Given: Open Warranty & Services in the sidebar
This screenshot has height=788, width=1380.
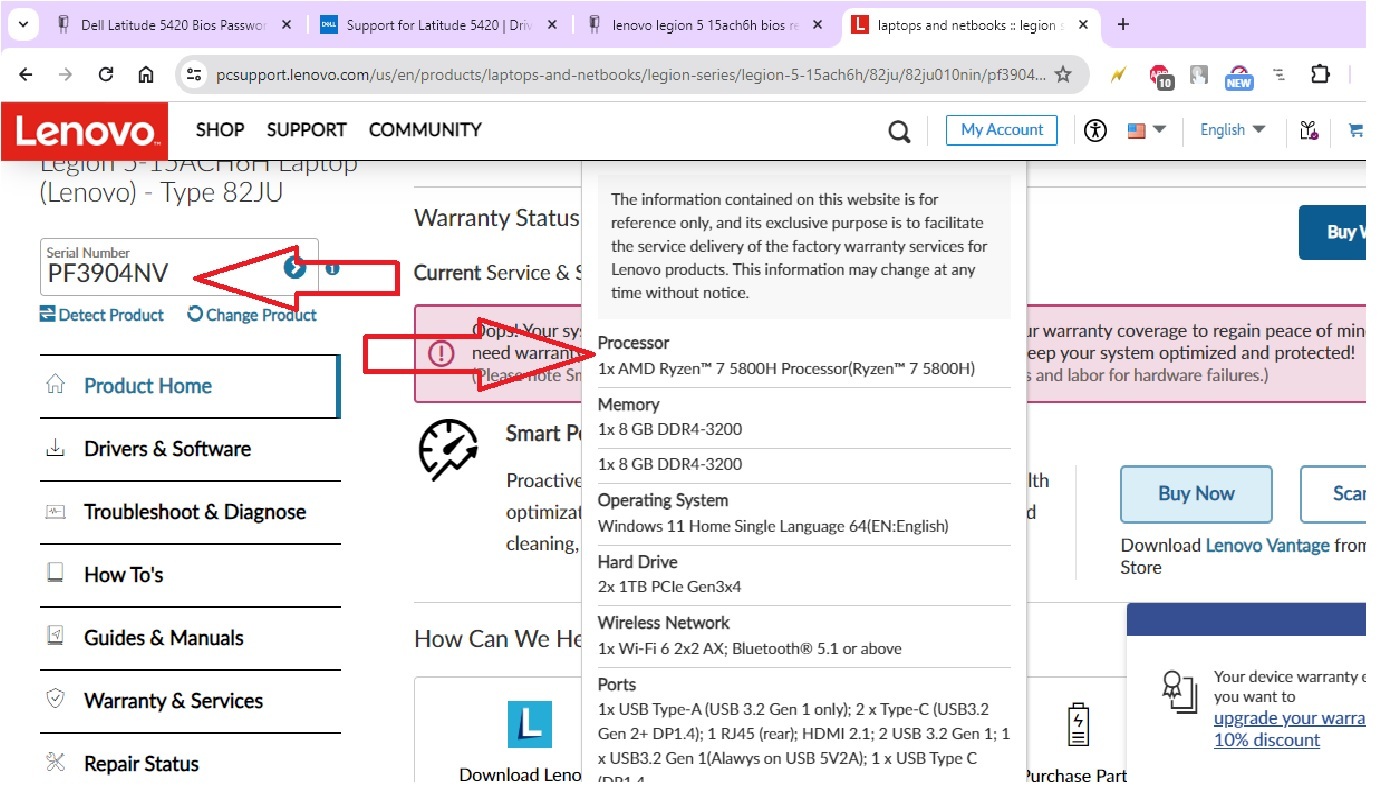Looking at the screenshot, I should coord(190,701).
